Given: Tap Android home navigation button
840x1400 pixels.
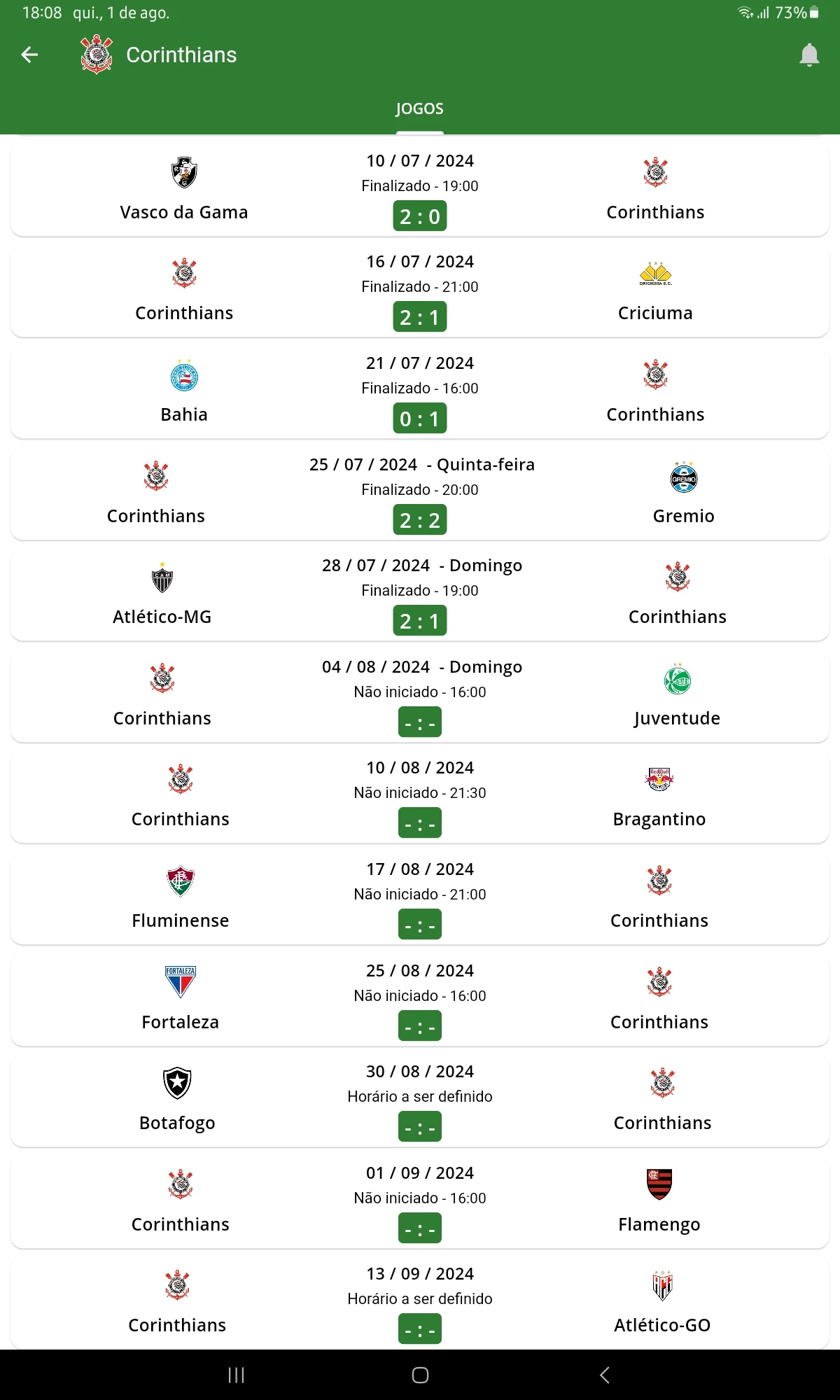Looking at the screenshot, I should (x=420, y=1375).
